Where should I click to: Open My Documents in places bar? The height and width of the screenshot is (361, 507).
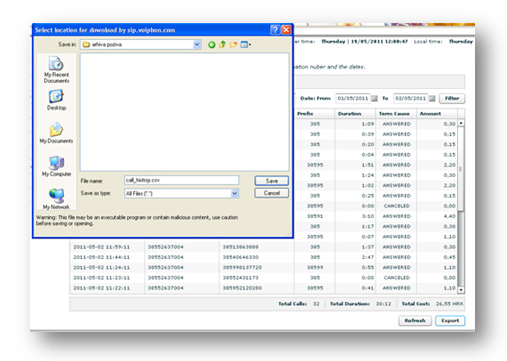[x=56, y=133]
